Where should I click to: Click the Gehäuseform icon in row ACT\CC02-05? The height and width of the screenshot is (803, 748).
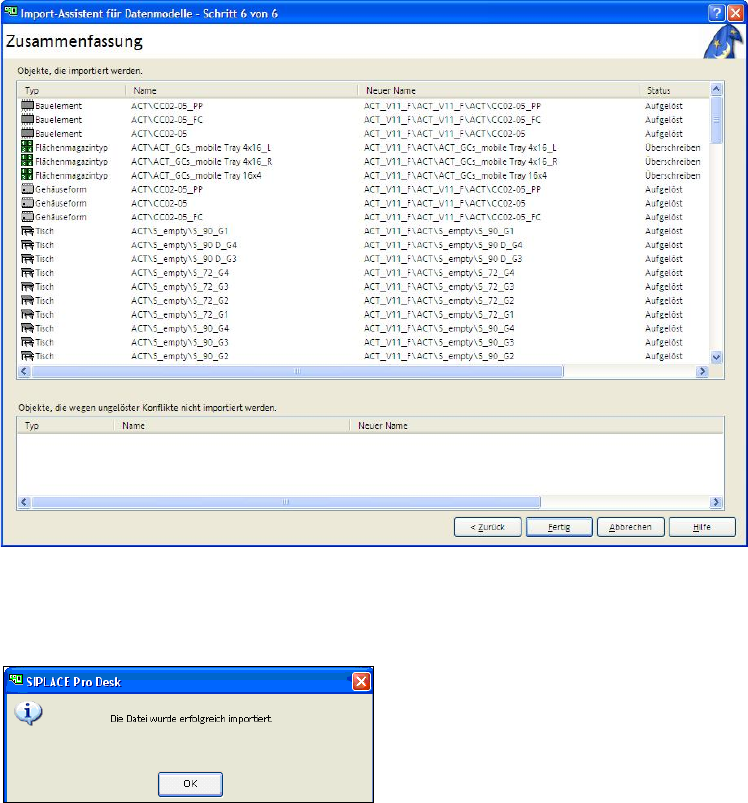[27, 203]
